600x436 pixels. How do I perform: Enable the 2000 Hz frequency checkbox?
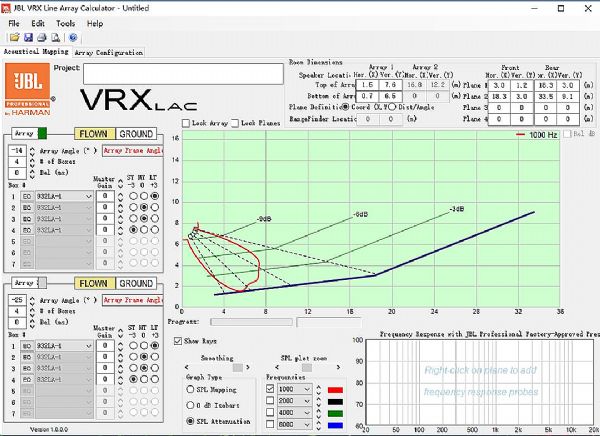[270, 400]
